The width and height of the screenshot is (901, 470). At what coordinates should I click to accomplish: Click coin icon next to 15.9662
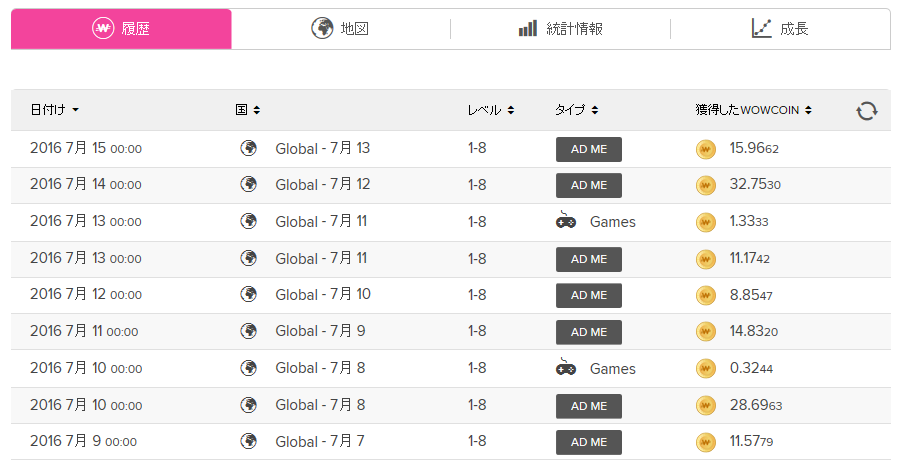click(x=706, y=149)
